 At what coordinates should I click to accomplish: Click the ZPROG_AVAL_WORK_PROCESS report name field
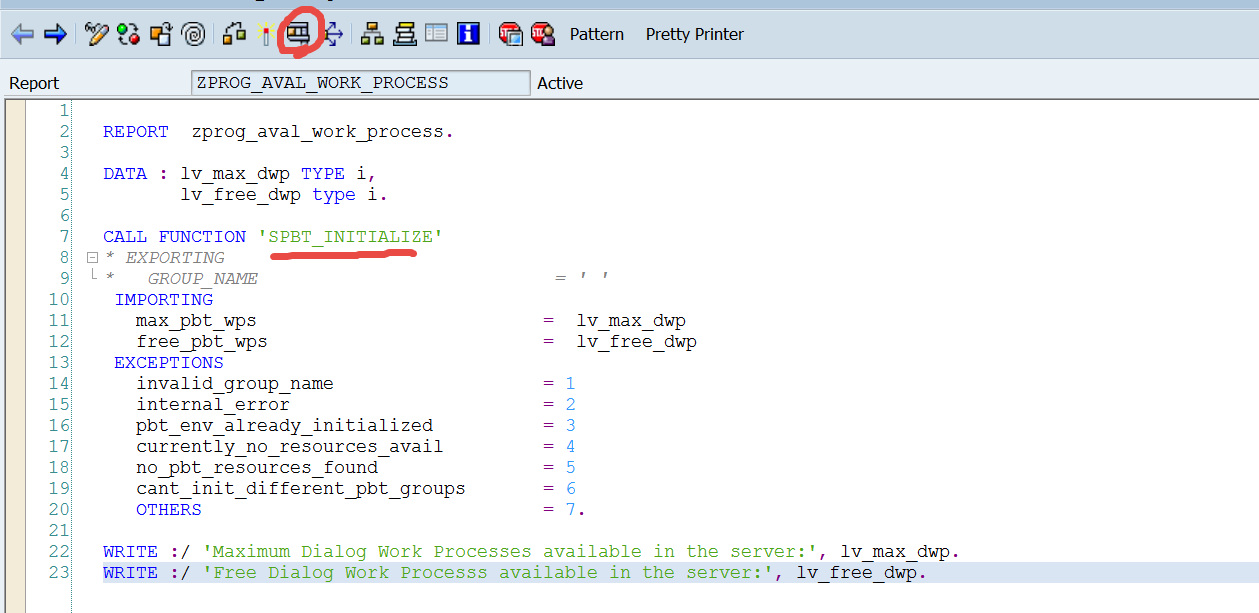click(x=360, y=82)
